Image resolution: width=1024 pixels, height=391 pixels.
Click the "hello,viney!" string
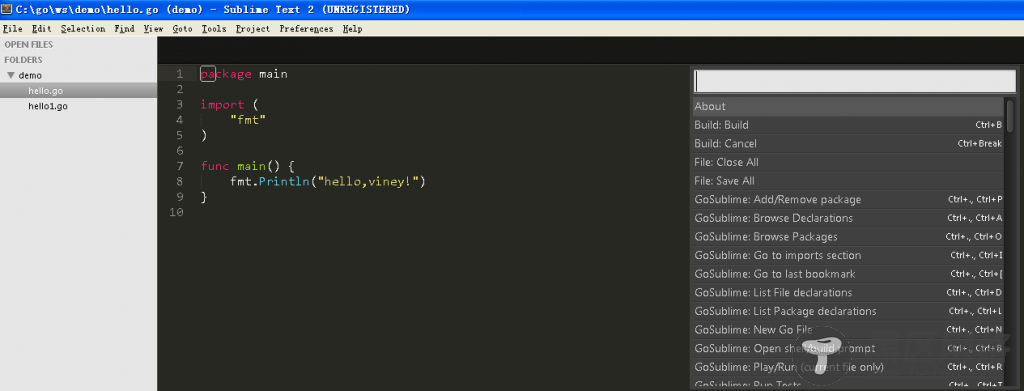click(368, 181)
